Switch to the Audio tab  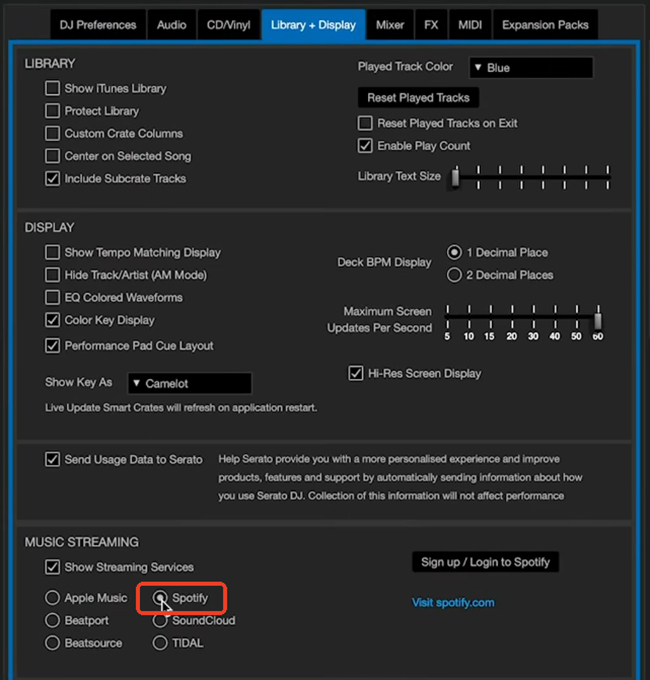(171, 24)
